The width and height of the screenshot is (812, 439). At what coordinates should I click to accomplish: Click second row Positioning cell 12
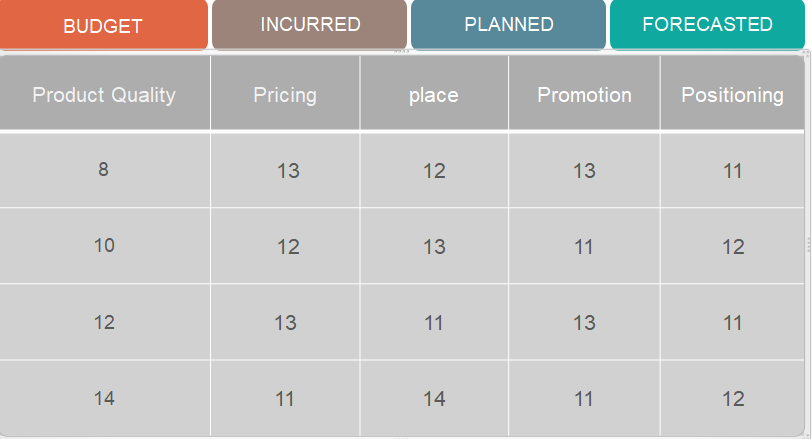point(733,246)
